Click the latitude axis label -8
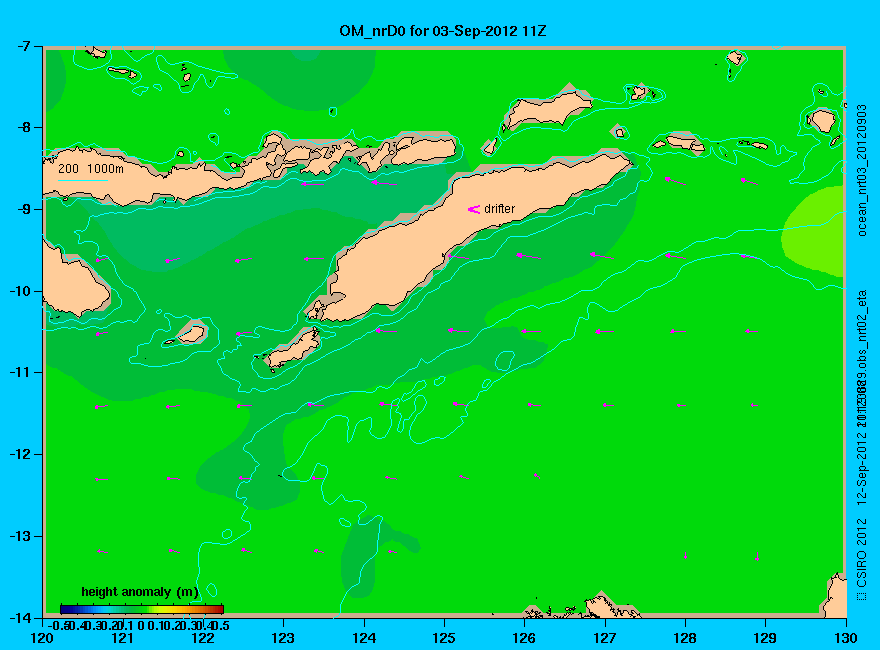The image size is (880, 650). coord(25,127)
